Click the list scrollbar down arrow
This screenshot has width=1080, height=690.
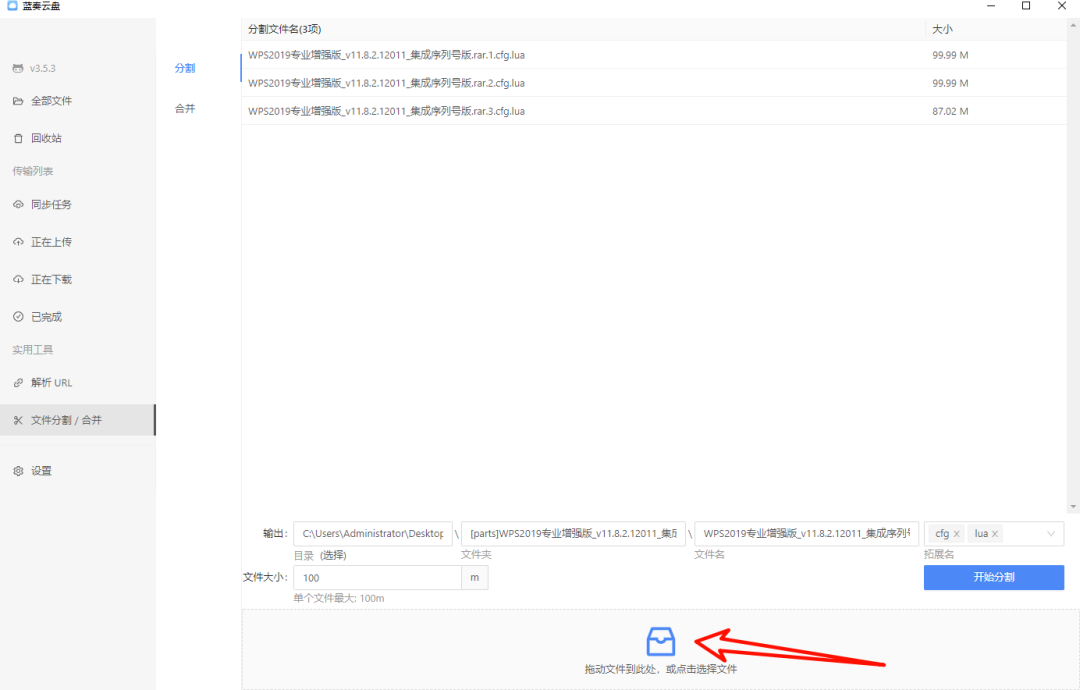point(1073,507)
